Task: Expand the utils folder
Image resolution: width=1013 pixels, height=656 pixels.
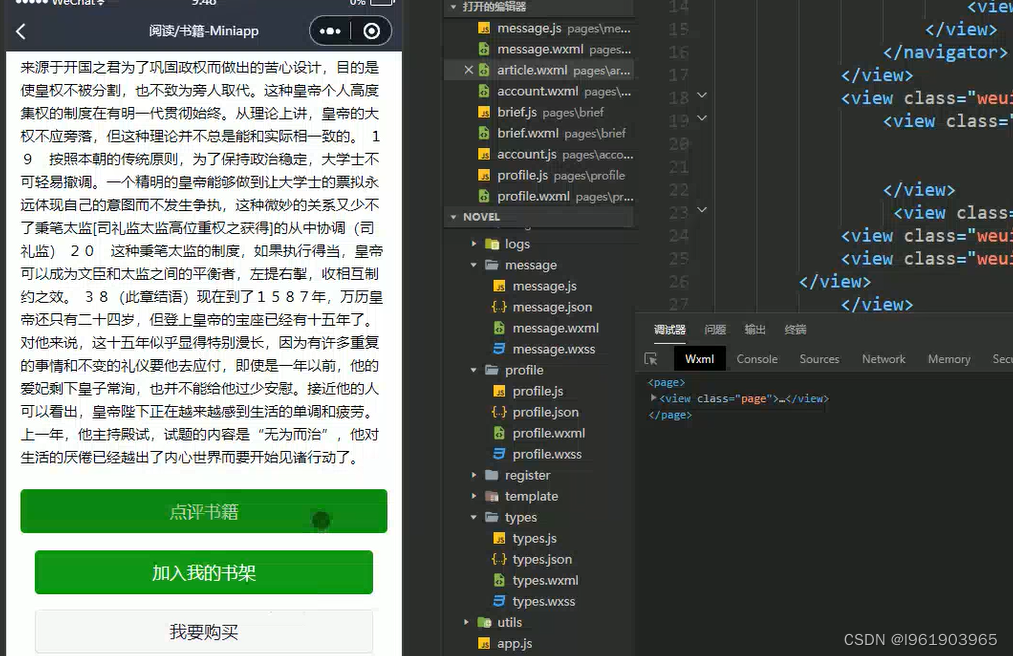Action: 466,622
